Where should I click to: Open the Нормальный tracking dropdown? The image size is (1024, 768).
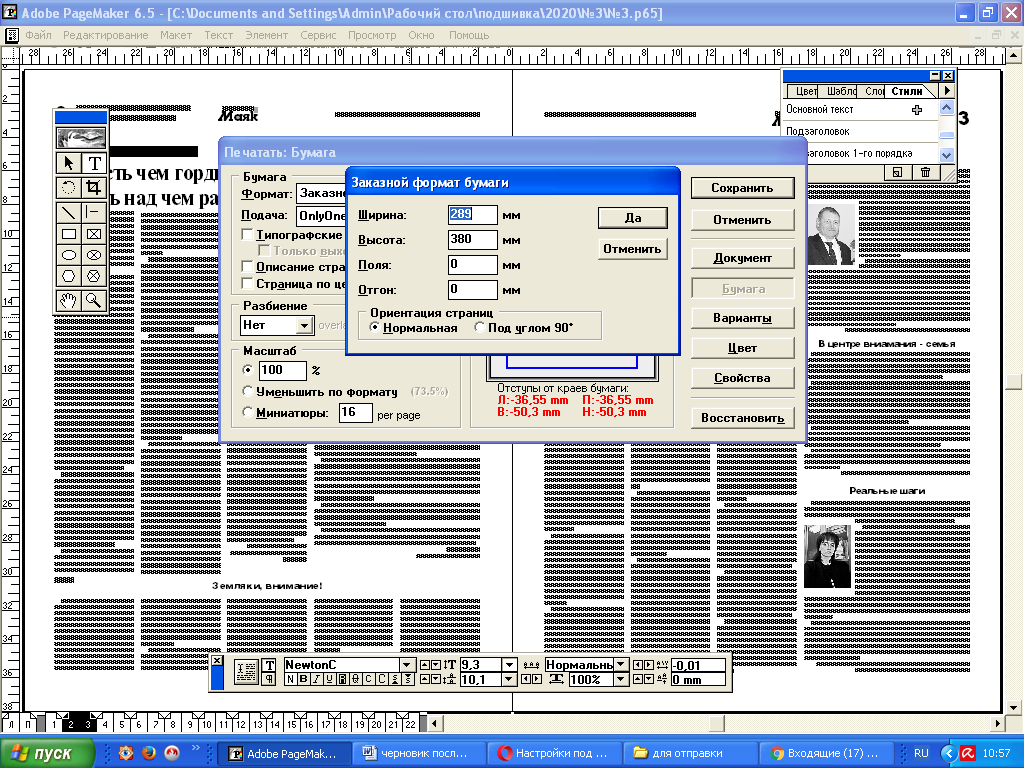click(x=621, y=665)
